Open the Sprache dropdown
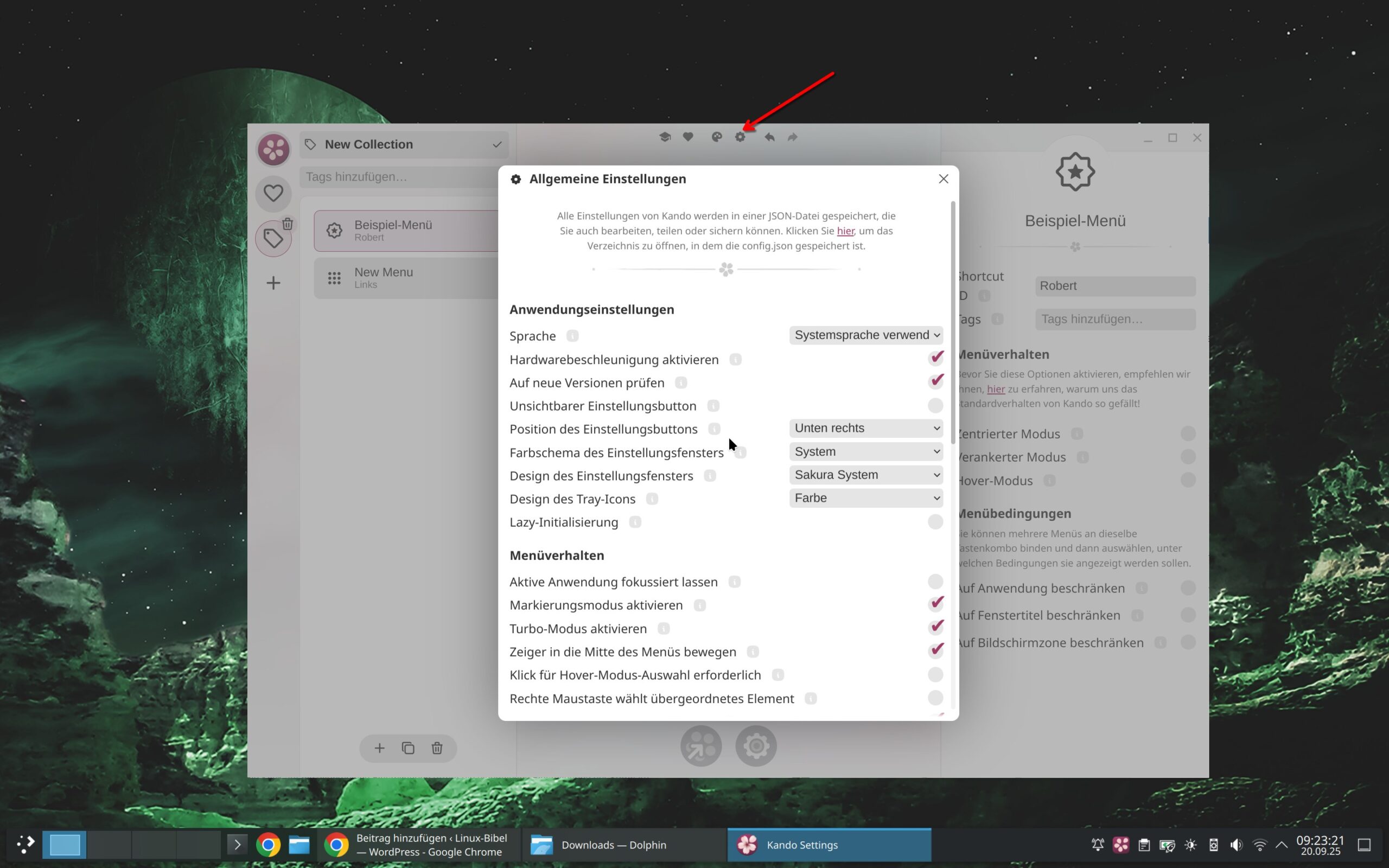 click(866, 335)
